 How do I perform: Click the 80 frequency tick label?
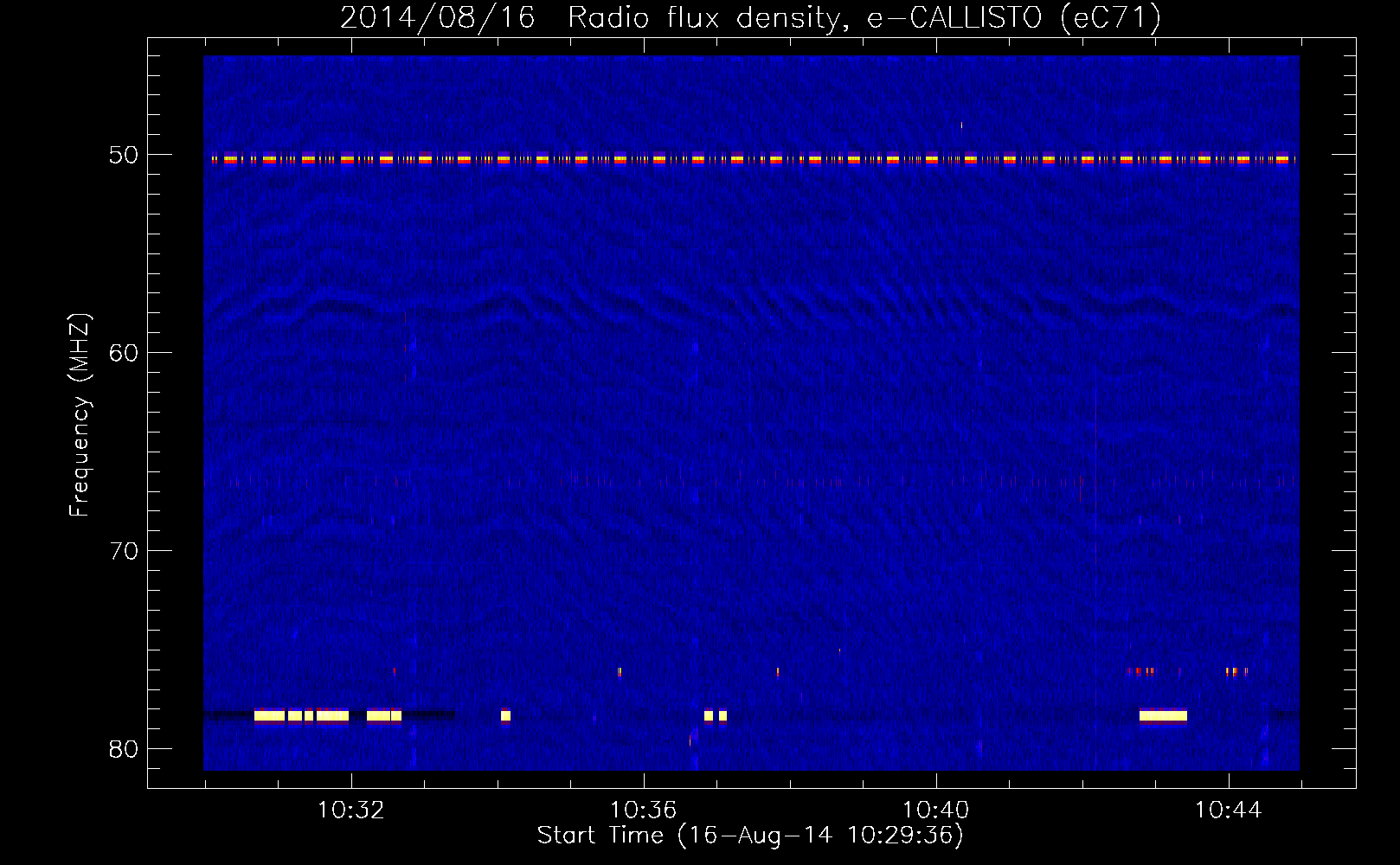124,749
